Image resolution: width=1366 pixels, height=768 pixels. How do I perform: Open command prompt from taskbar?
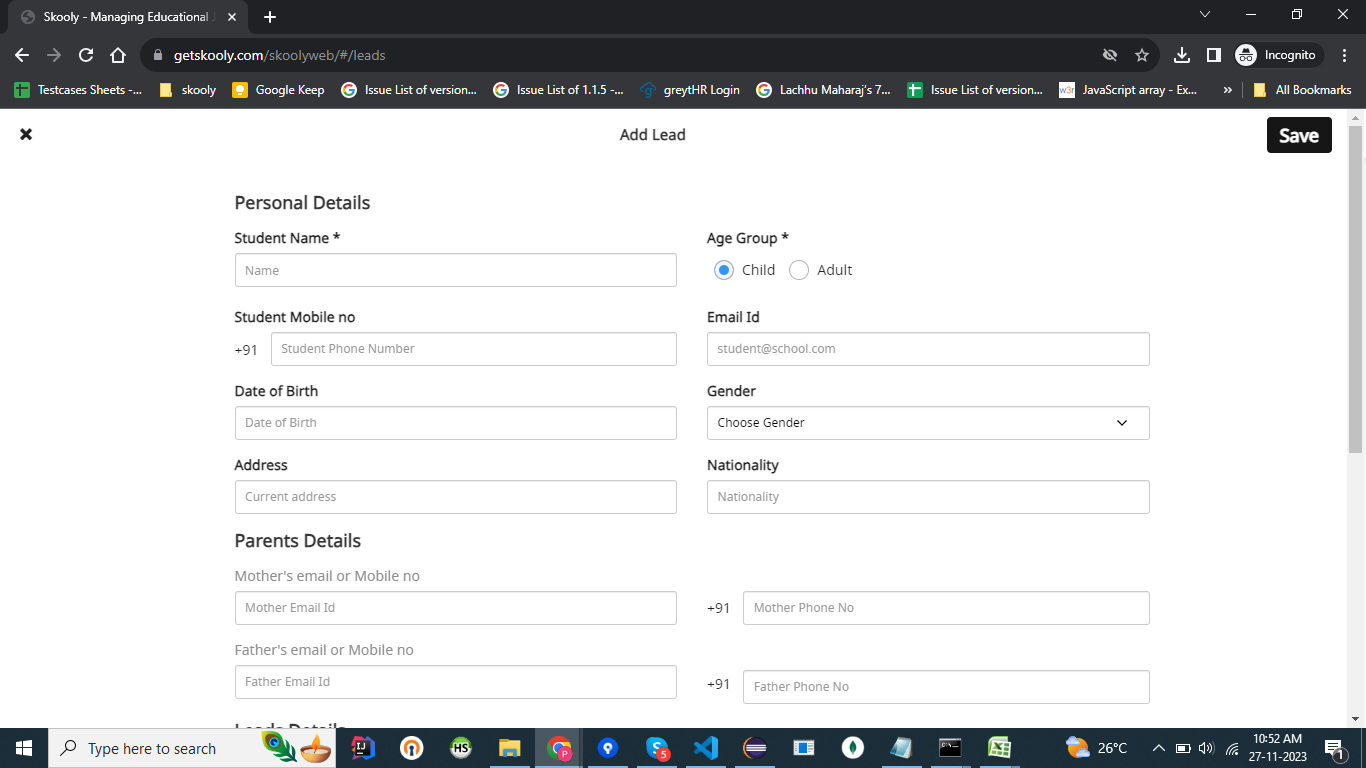click(x=950, y=748)
